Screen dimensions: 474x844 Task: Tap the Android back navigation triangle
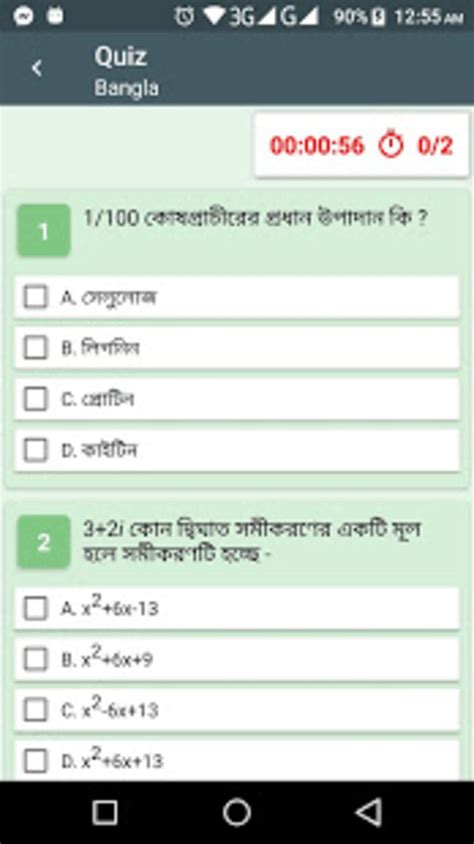click(x=369, y=812)
